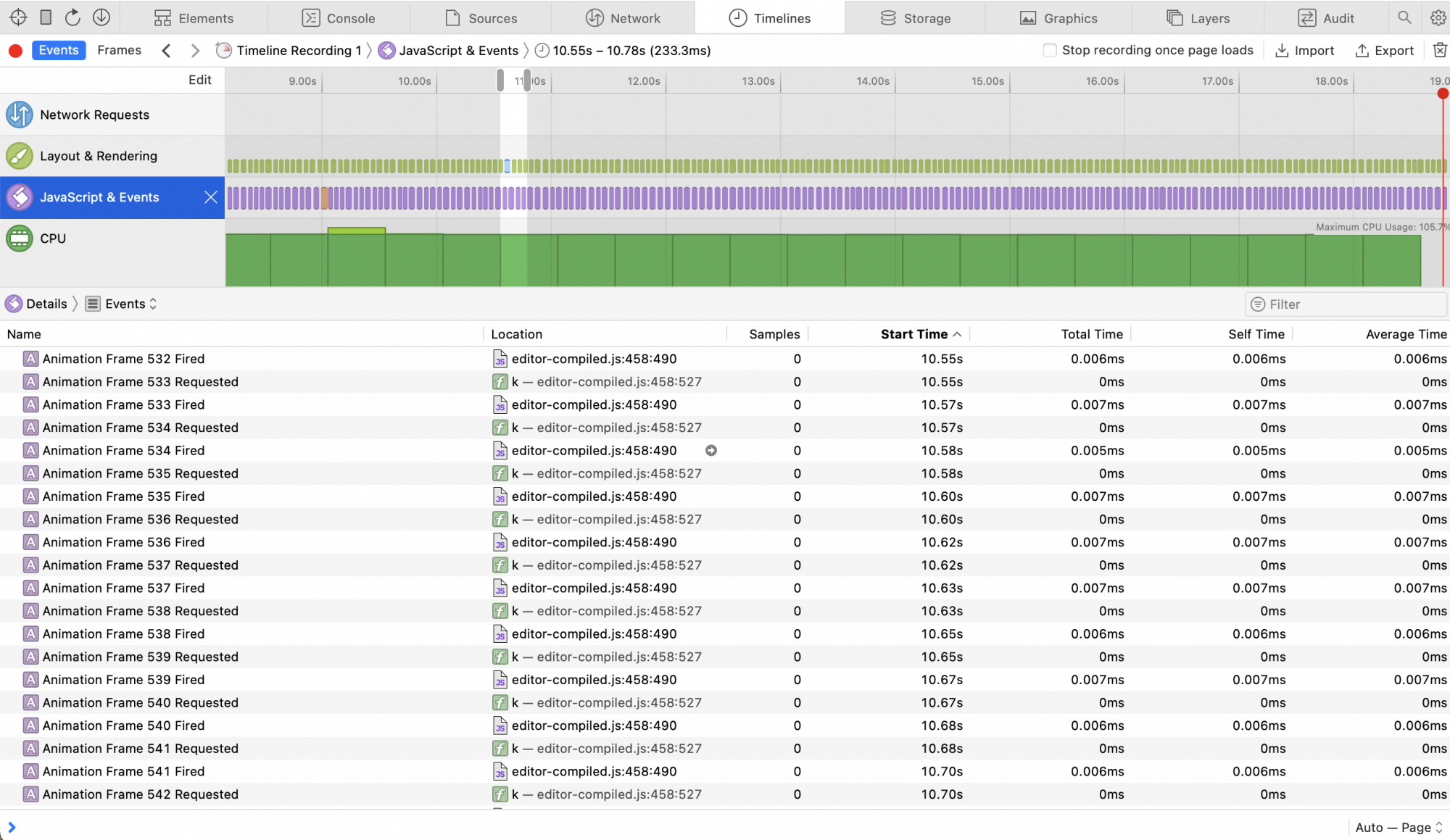The height and width of the screenshot is (840, 1450).
Task: Sort by Name column header
Action: pos(241,334)
